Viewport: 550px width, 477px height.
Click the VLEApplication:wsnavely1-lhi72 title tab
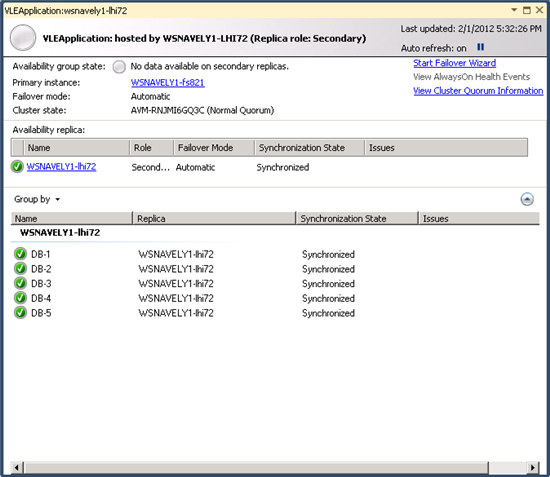click(x=66, y=11)
